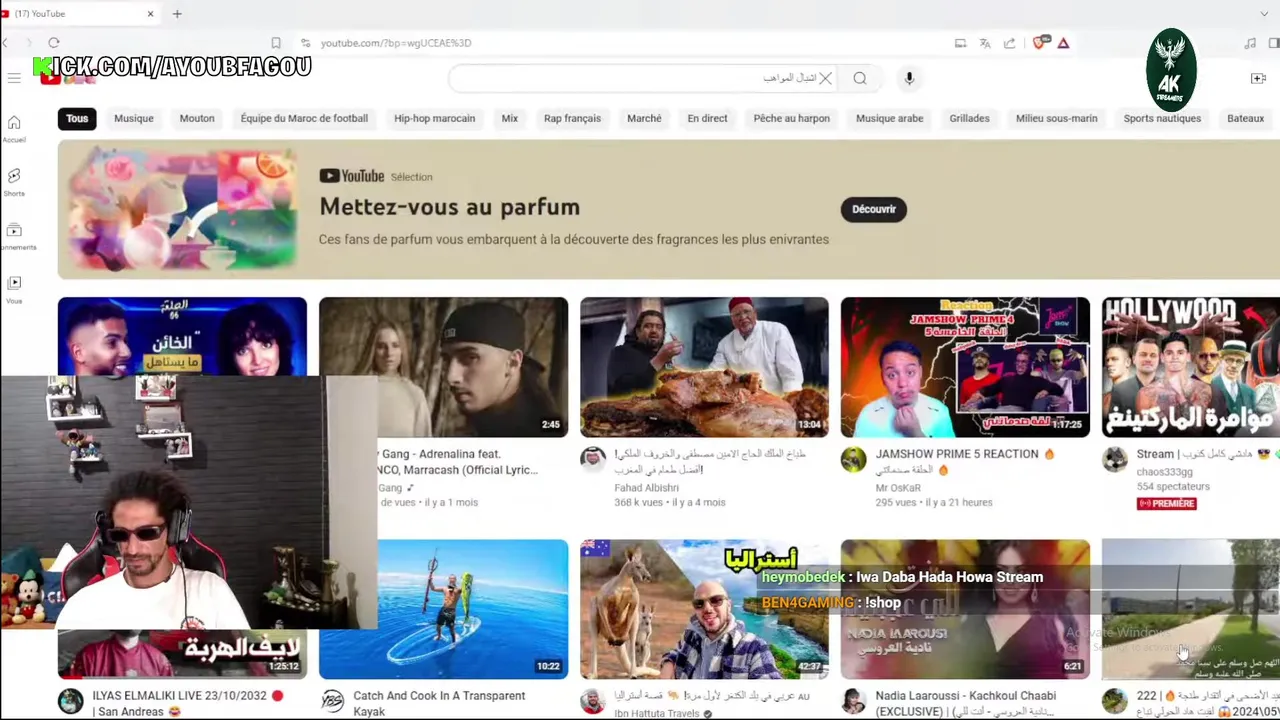Filter by Mouton chip
1280x720 pixels.
tap(197, 118)
